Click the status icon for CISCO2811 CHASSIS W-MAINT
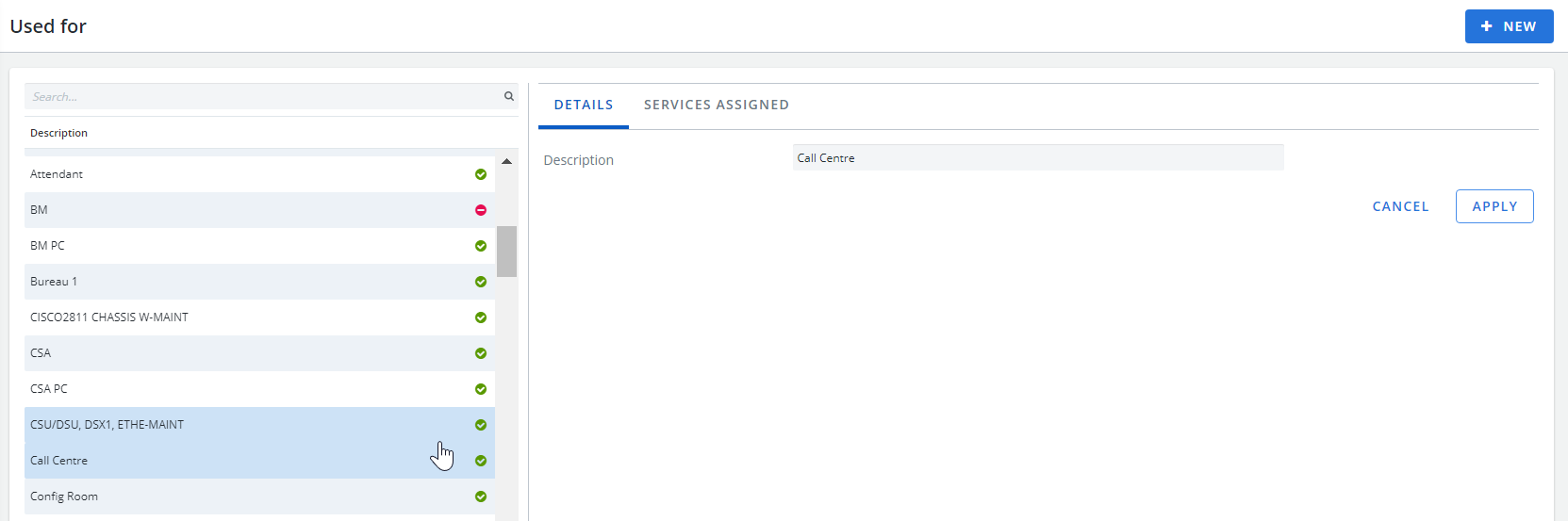The height and width of the screenshot is (521, 1568). 481,317
